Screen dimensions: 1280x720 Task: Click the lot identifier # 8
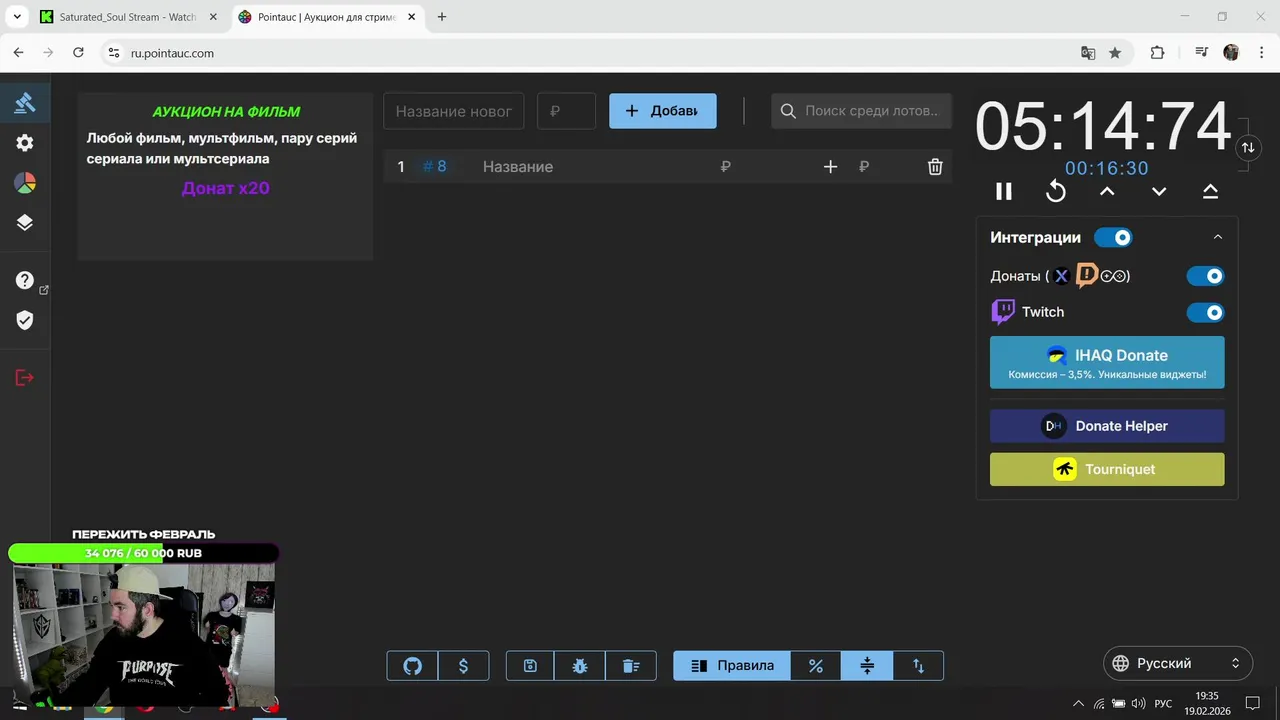(435, 167)
